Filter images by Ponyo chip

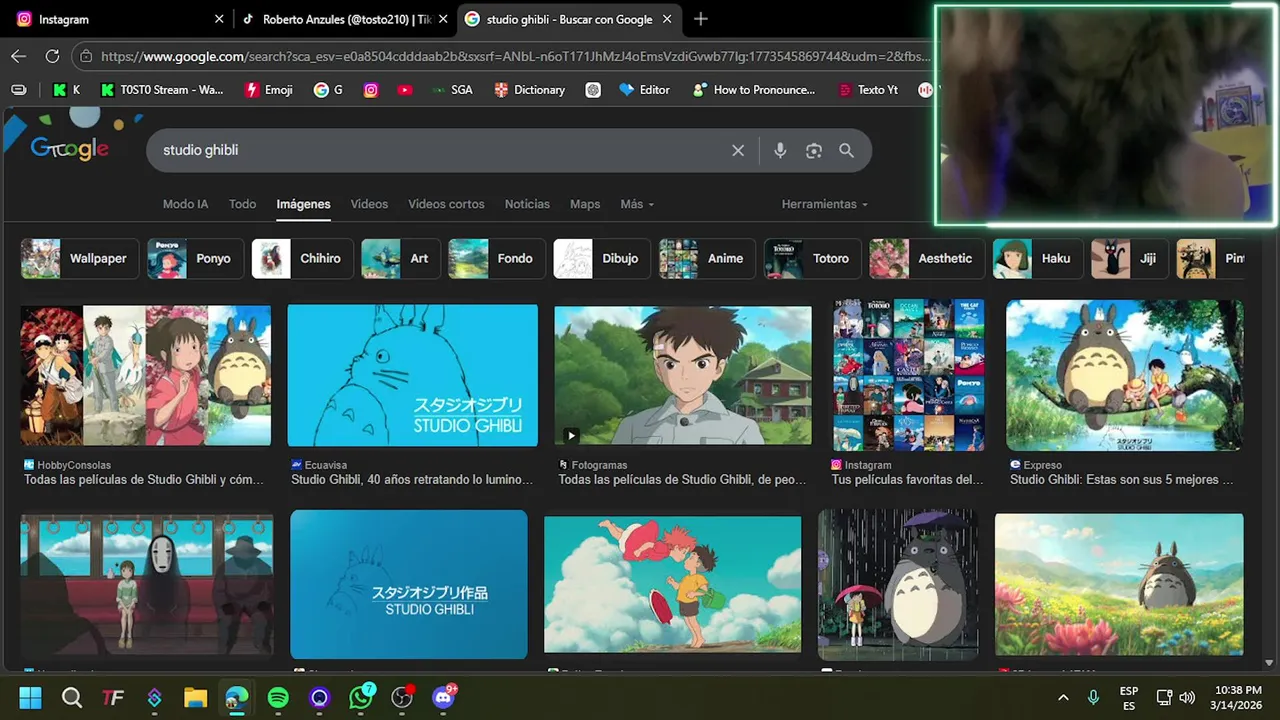click(x=194, y=258)
